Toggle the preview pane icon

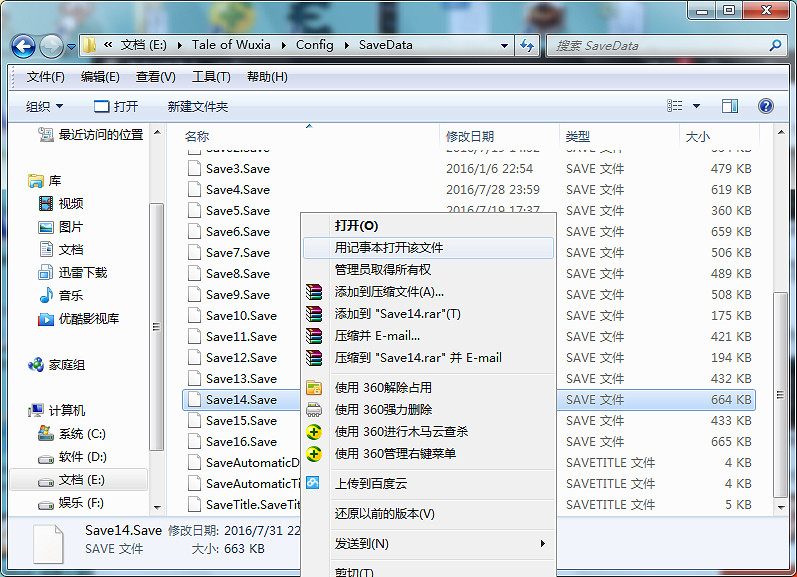point(730,106)
